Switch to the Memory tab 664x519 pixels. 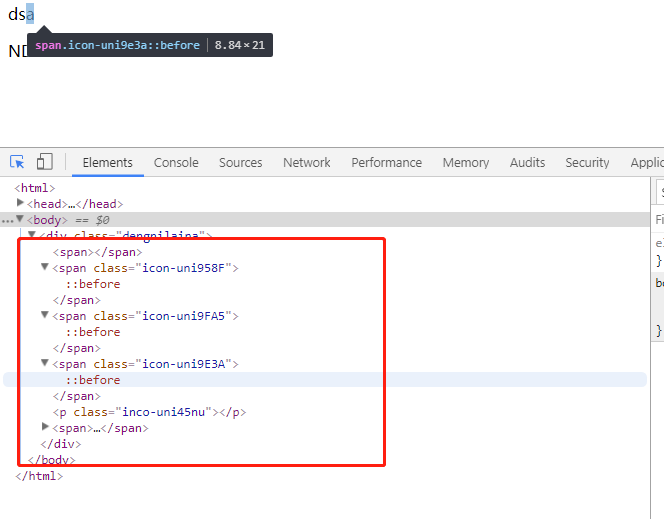[466, 163]
